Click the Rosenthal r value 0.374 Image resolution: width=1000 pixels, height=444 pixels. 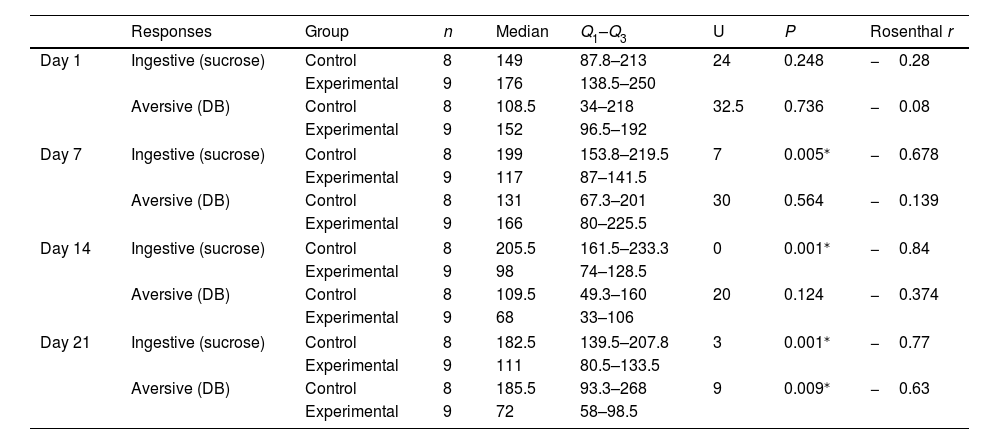click(x=918, y=296)
